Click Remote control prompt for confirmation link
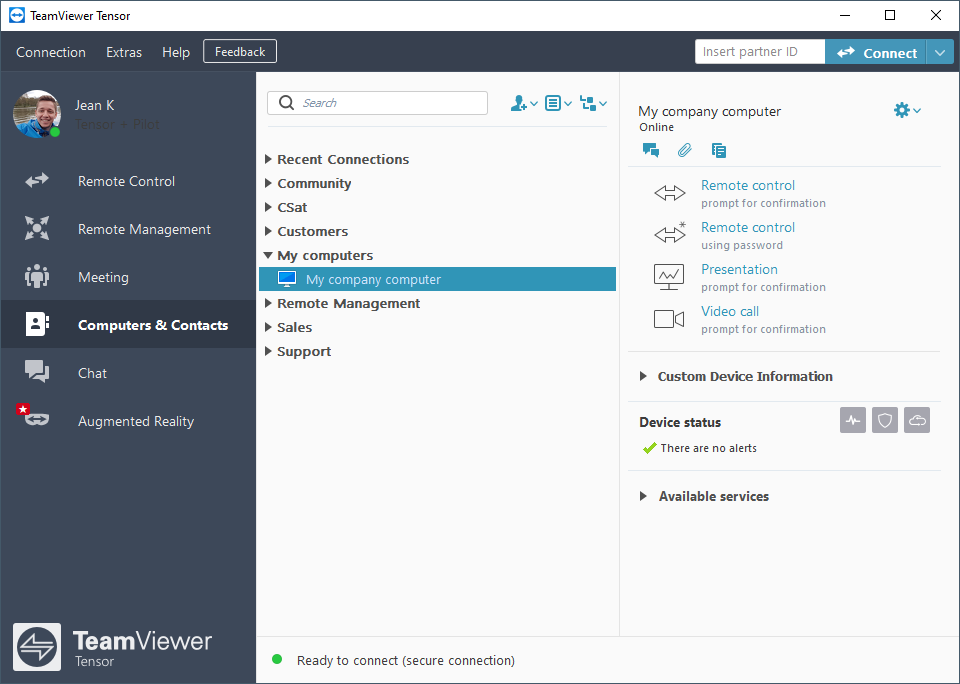Image resolution: width=960 pixels, height=684 pixels. [748, 185]
